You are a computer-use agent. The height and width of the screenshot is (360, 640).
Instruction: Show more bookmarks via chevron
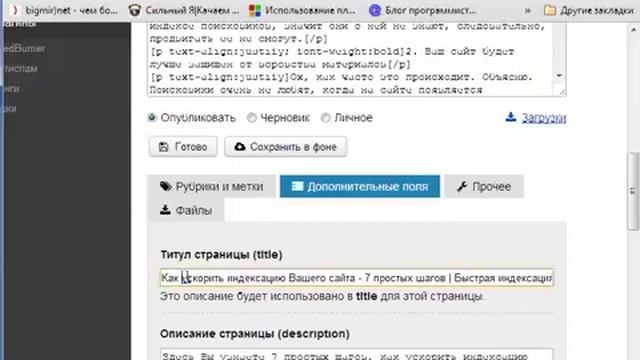(x=528, y=11)
